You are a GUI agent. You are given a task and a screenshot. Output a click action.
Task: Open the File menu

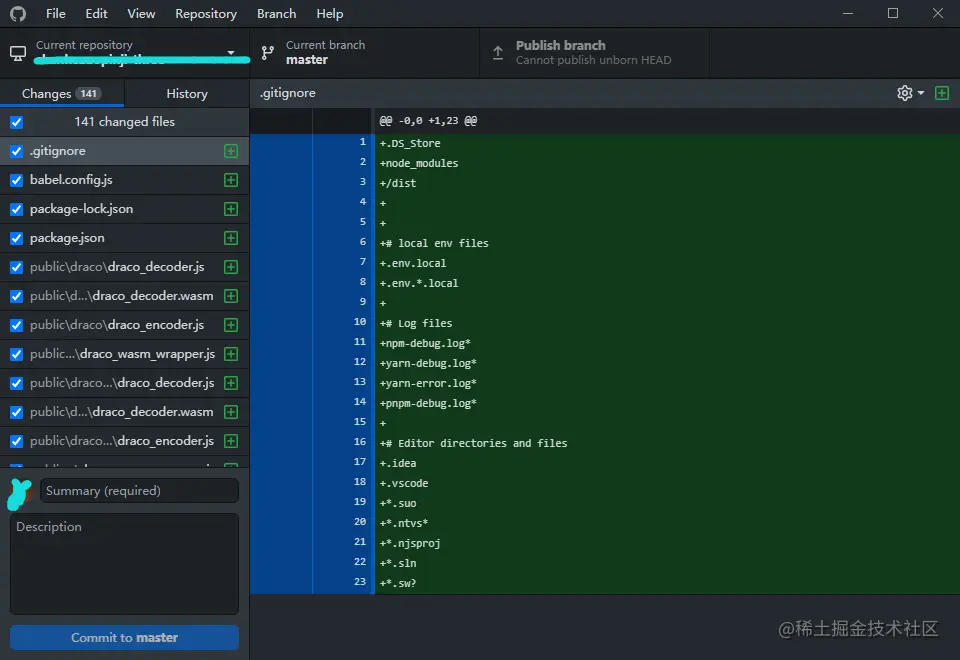click(56, 13)
